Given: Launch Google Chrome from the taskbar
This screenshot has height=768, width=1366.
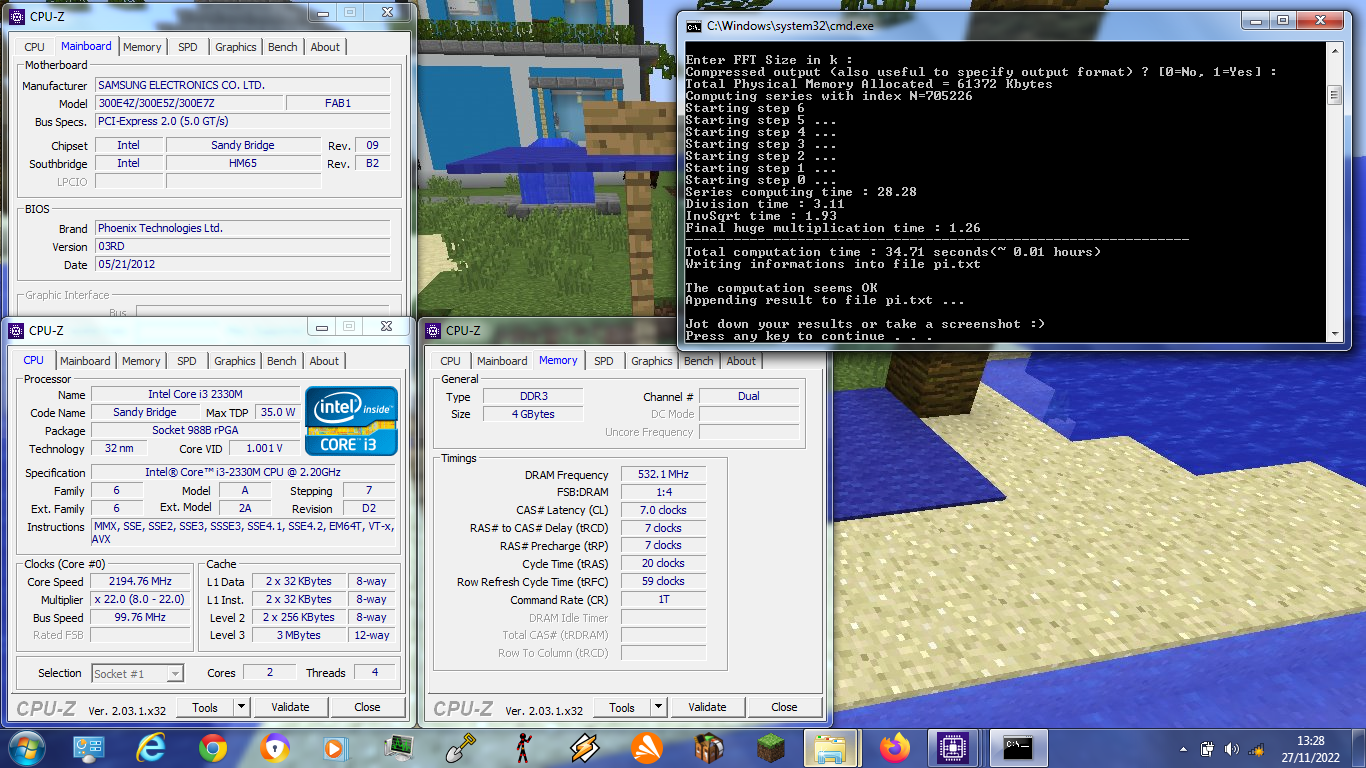Looking at the screenshot, I should tap(212, 748).
